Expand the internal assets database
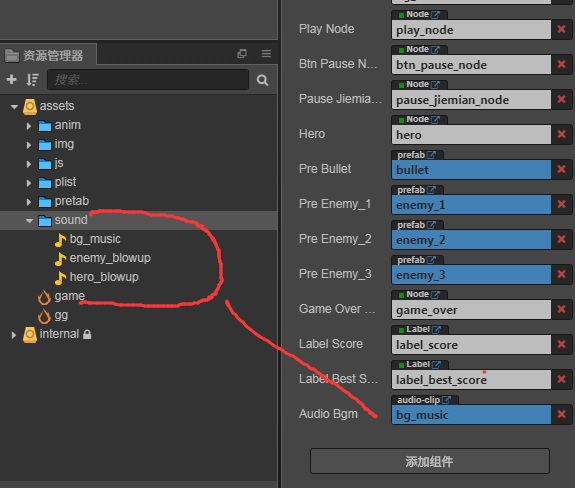This screenshot has height=488, width=575. pyautogui.click(x=14, y=335)
